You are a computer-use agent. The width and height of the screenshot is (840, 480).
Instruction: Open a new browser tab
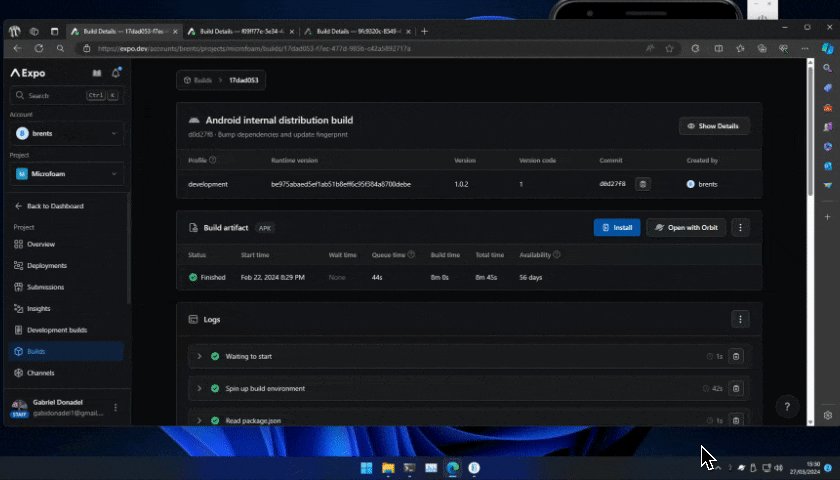tap(424, 32)
